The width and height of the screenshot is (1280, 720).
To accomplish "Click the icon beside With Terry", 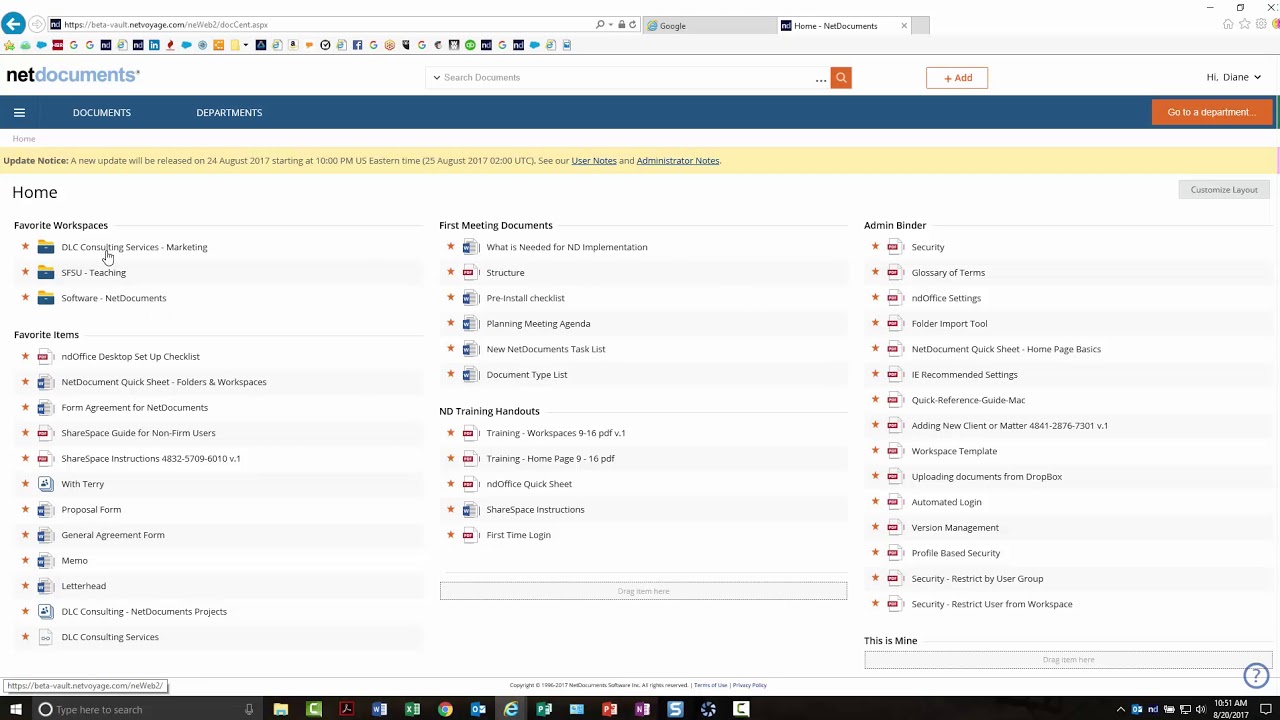I will 45,484.
